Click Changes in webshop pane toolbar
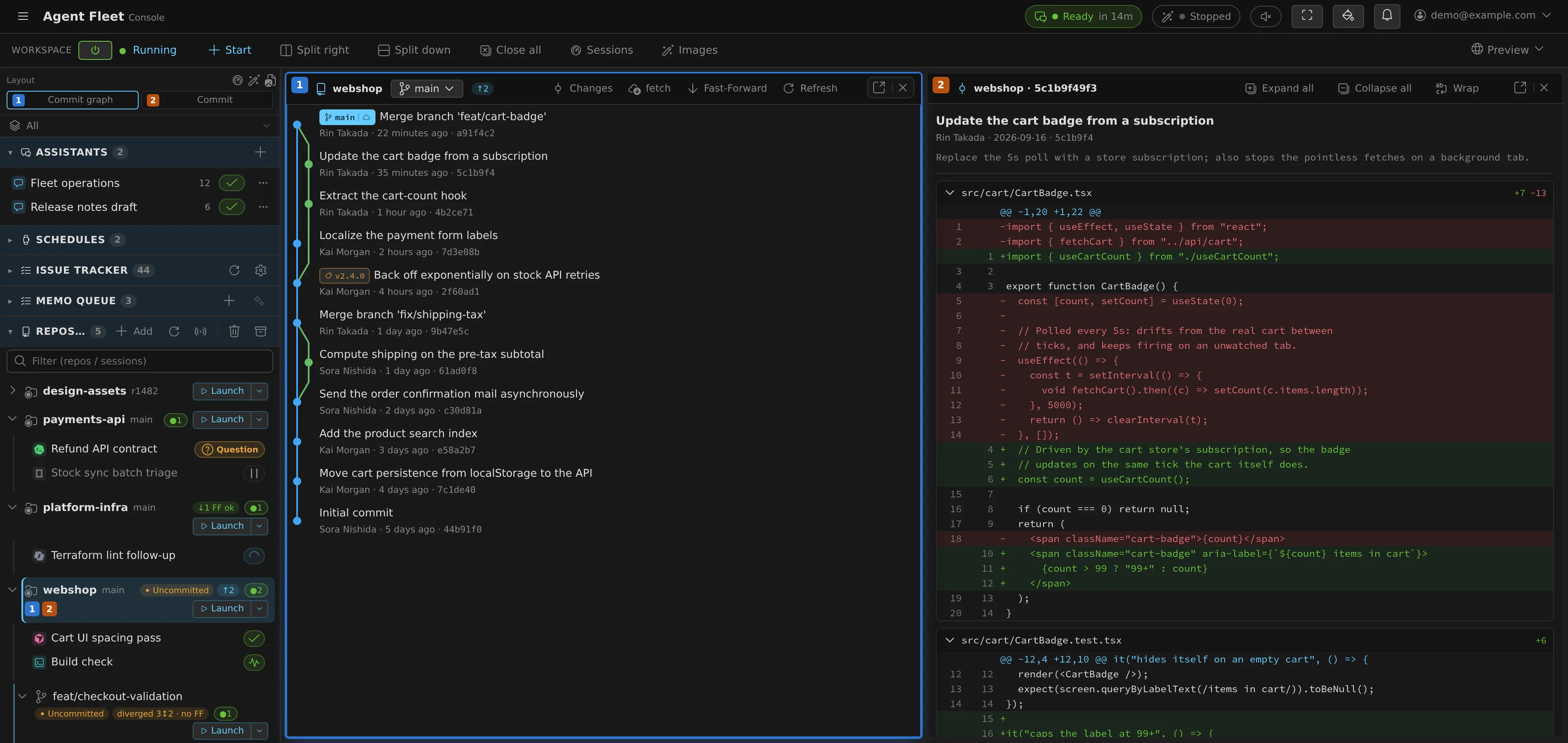This screenshot has width=1568, height=743. (x=583, y=88)
